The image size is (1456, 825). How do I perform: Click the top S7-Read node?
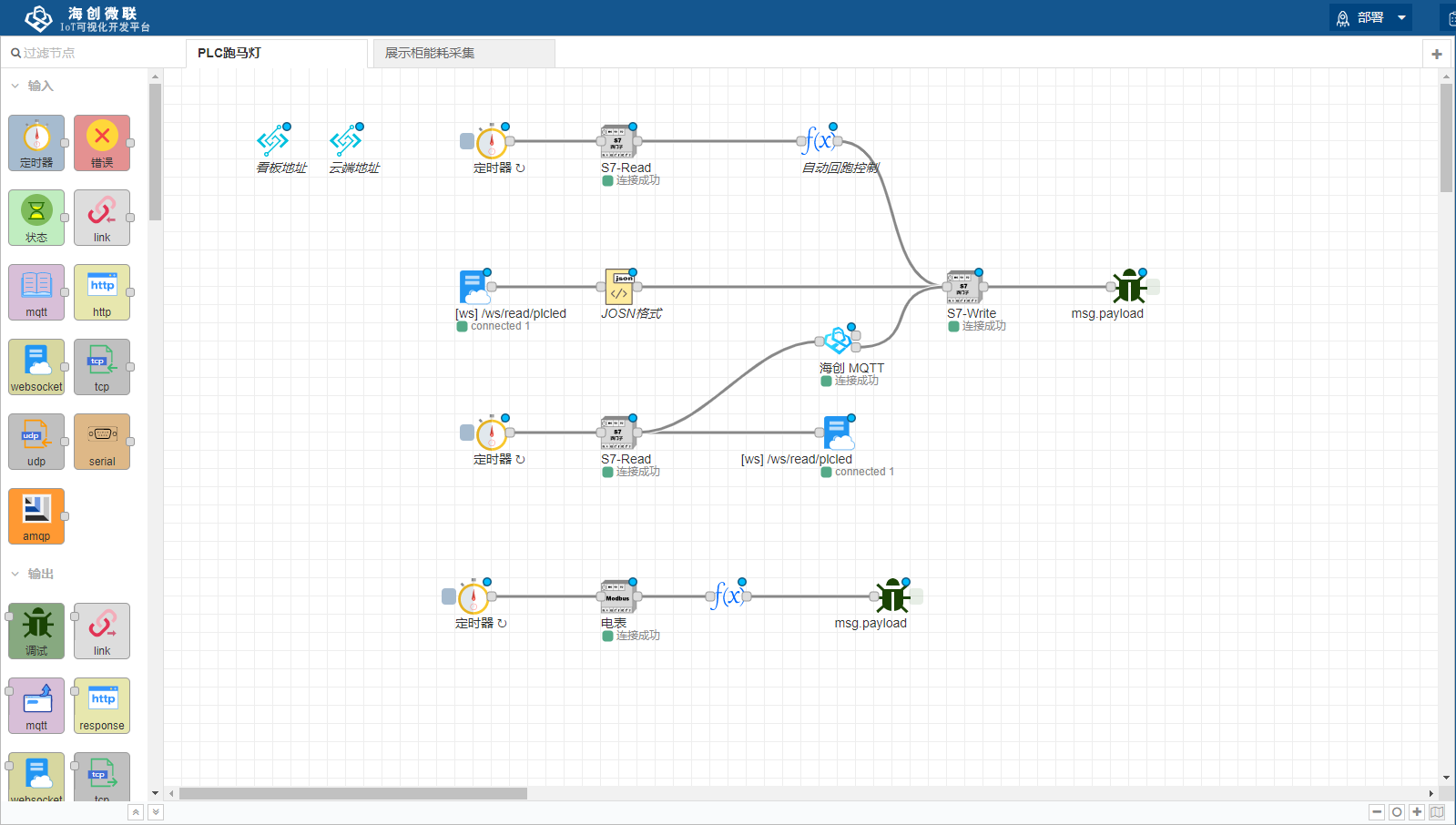619,141
